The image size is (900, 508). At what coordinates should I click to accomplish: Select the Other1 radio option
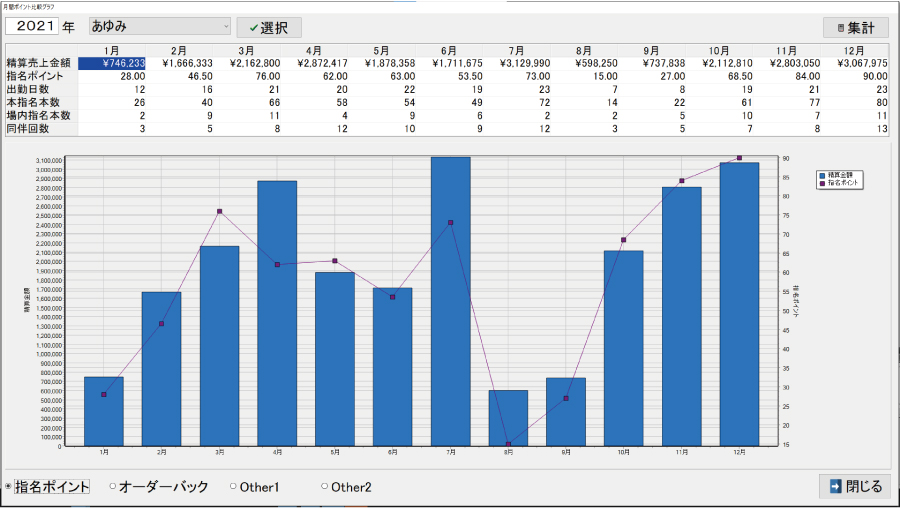pyautogui.click(x=233, y=487)
